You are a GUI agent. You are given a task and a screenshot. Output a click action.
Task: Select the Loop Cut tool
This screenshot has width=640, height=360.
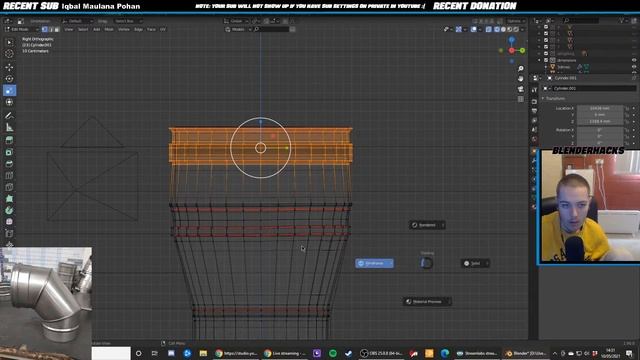(9, 176)
